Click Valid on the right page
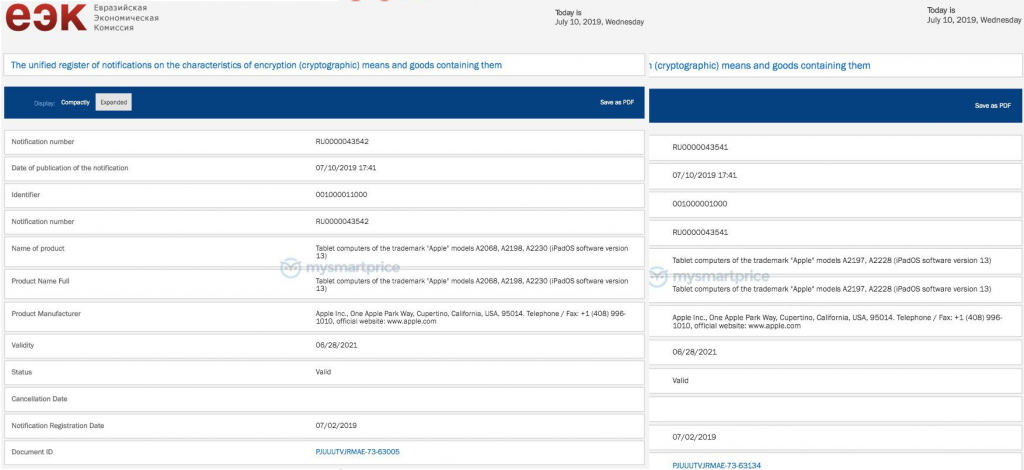Screen dimensions: 1024x470 coord(680,380)
